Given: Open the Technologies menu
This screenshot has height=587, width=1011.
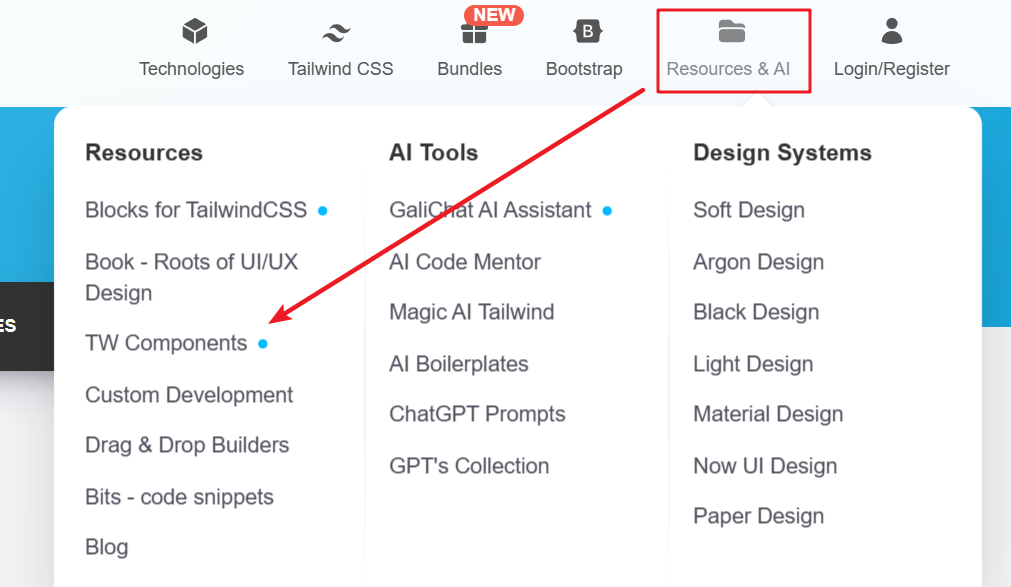Looking at the screenshot, I should (x=191, y=69).
